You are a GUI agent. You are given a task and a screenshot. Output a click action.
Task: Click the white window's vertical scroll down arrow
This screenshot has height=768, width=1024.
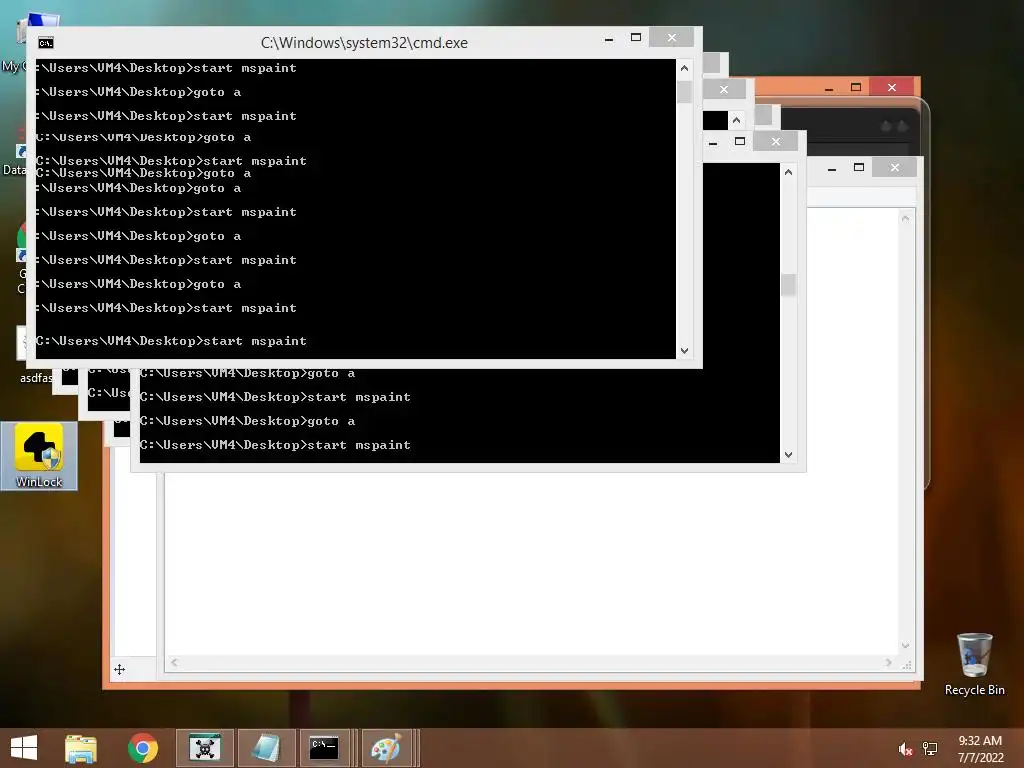[905, 645]
